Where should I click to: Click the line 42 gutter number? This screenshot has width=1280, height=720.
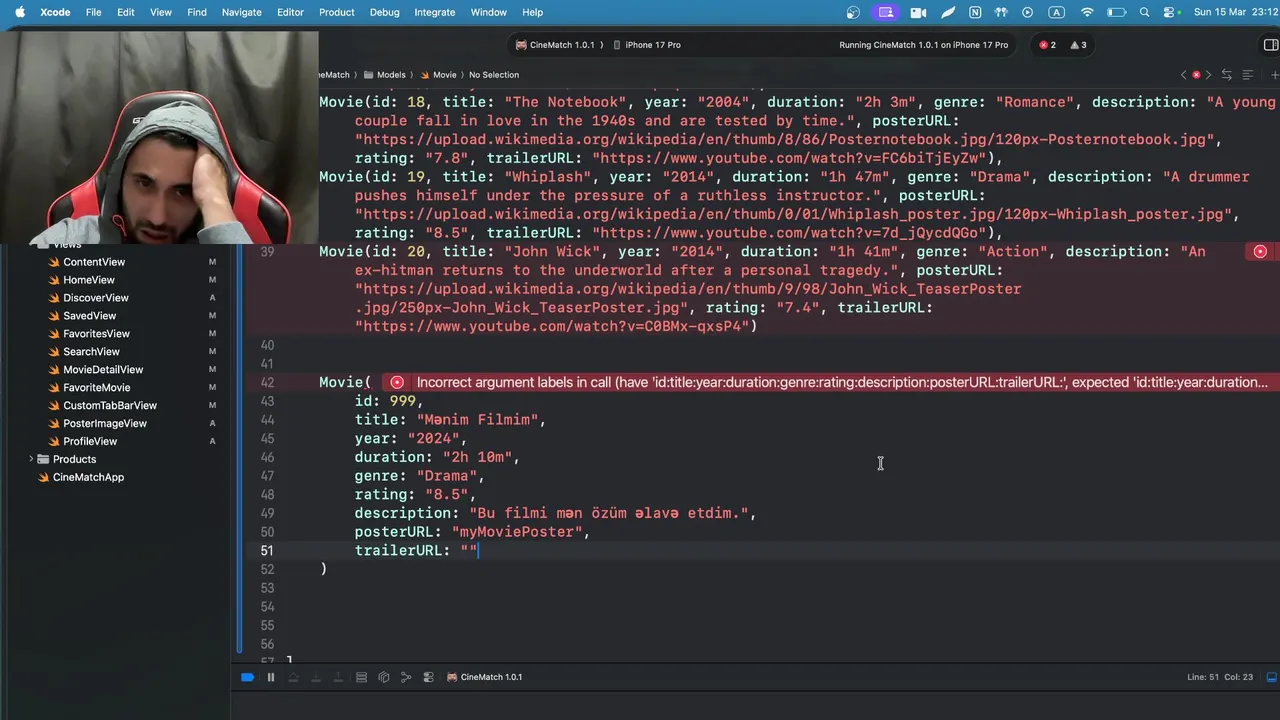(x=267, y=383)
